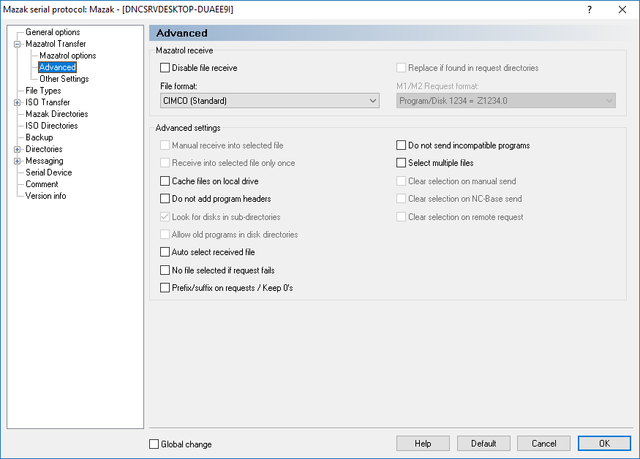The width and height of the screenshot is (640, 459).
Task: Expand the Messaging tree node
Action: click(x=17, y=161)
